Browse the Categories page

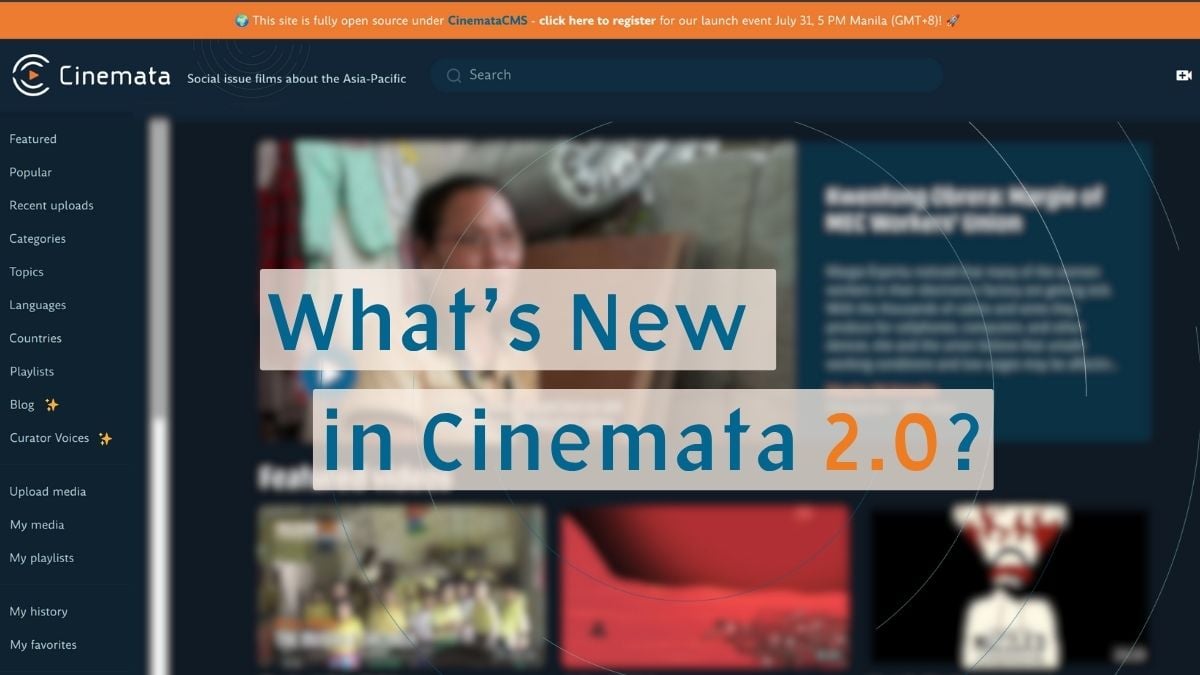(x=38, y=239)
